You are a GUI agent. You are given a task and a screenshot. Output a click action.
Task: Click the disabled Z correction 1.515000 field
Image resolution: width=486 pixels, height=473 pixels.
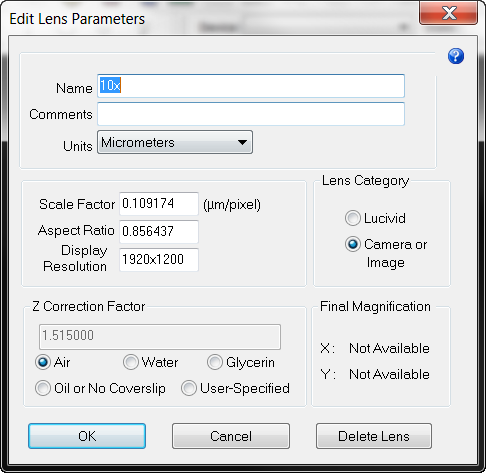pyautogui.click(x=160, y=337)
